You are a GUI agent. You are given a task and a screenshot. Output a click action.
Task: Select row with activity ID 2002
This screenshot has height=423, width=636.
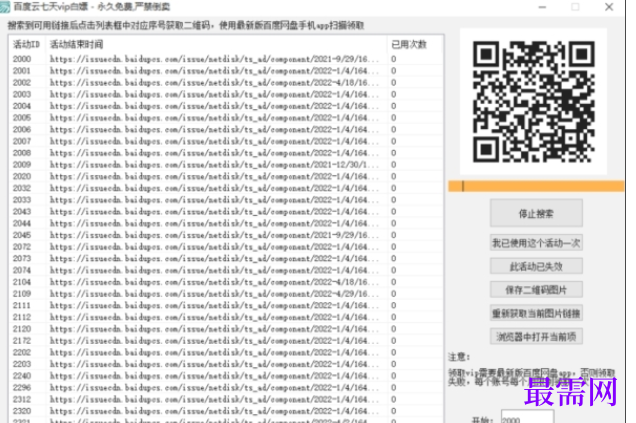226,82
